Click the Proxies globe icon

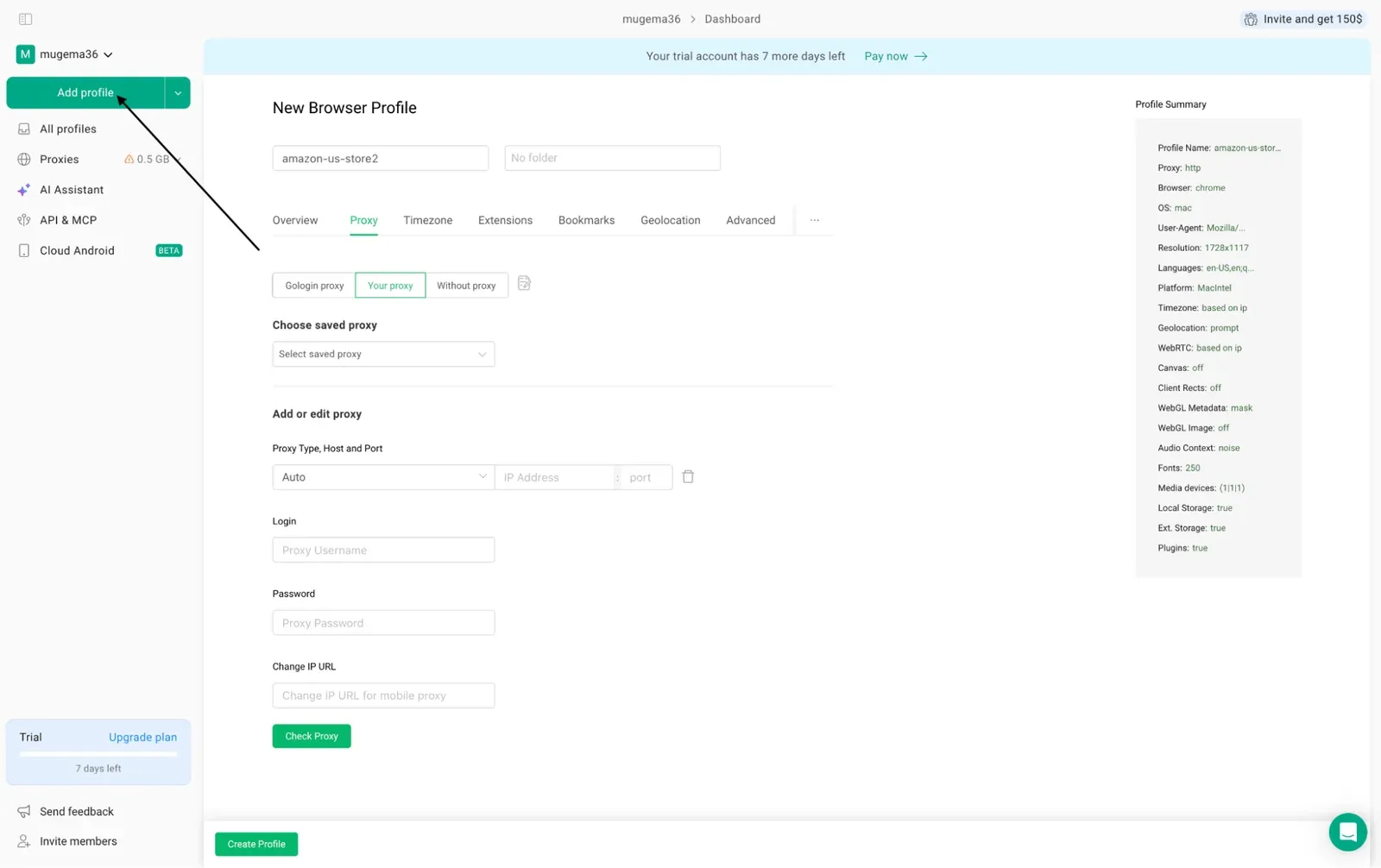pyautogui.click(x=24, y=160)
